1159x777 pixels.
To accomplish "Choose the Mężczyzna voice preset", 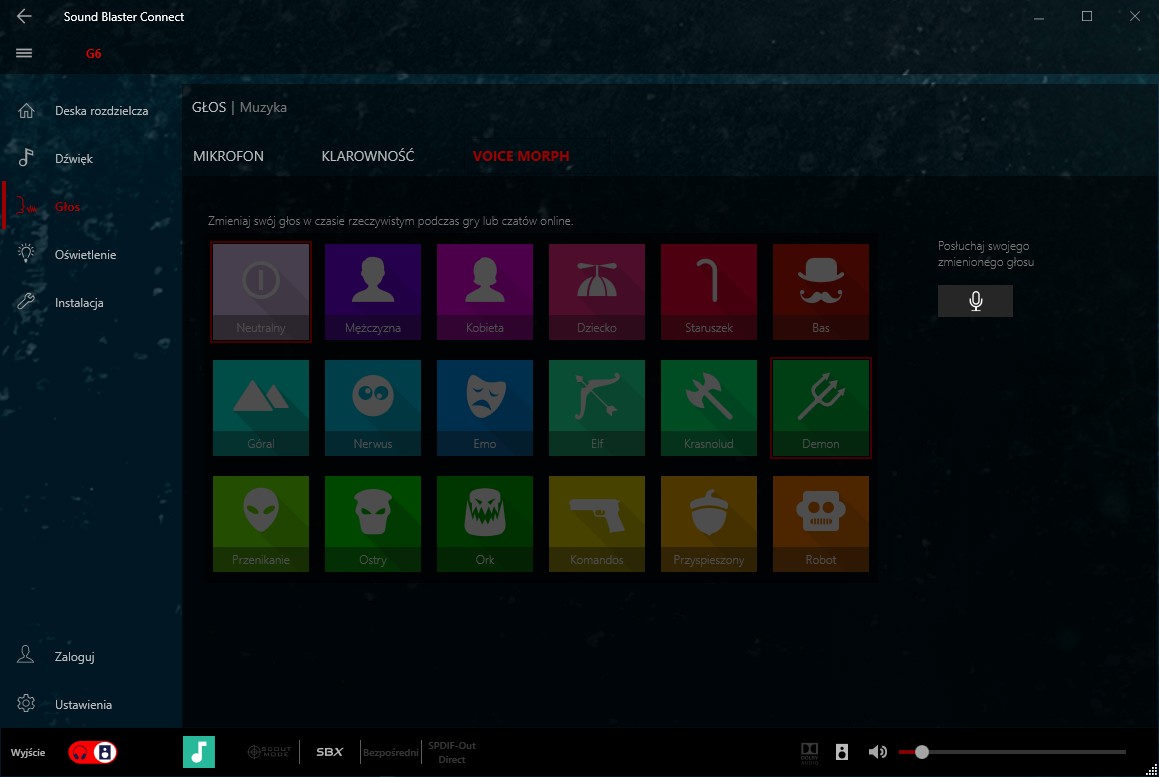I will point(373,292).
